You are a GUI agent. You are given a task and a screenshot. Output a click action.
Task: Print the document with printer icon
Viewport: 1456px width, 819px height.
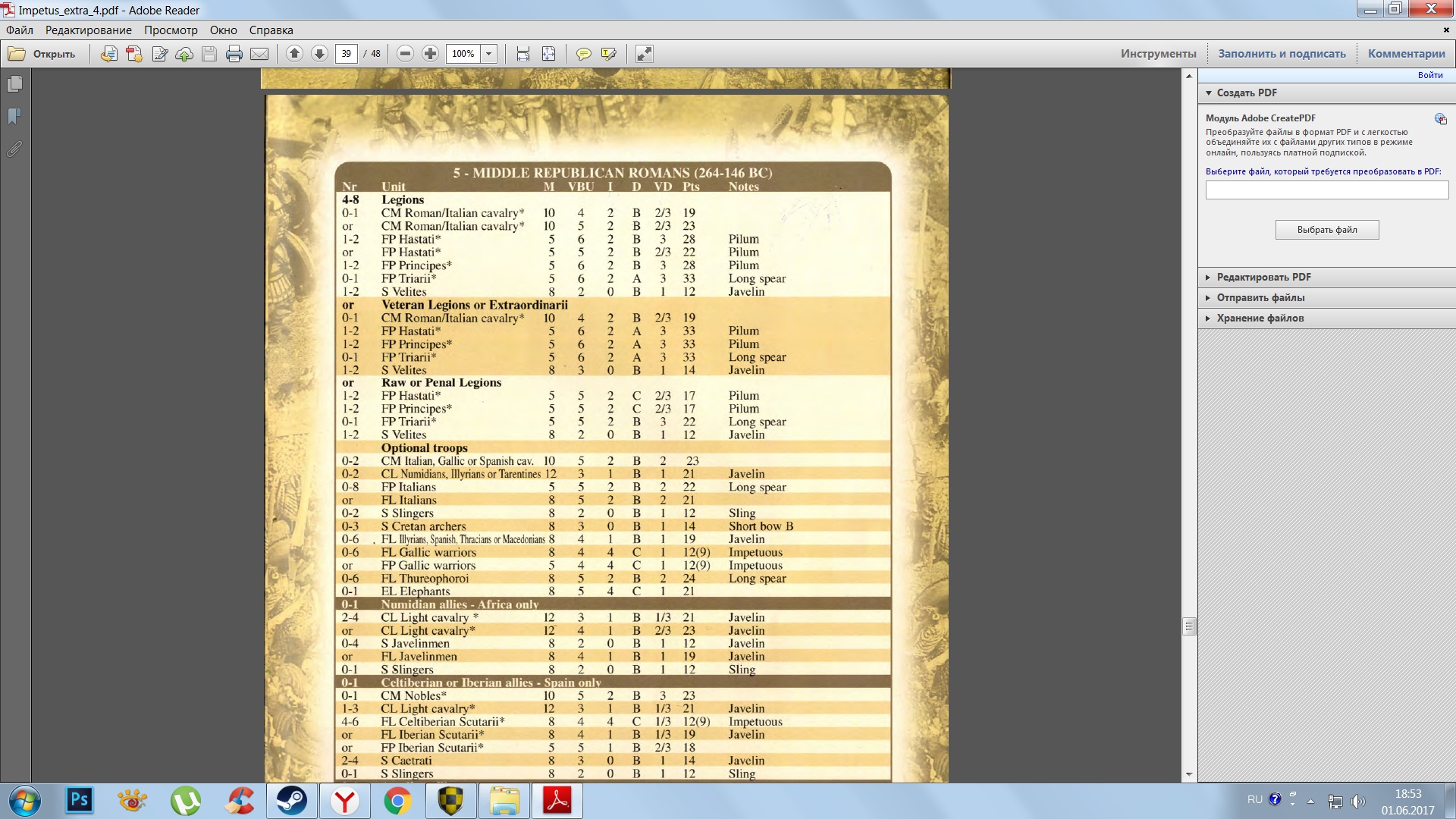tap(234, 54)
